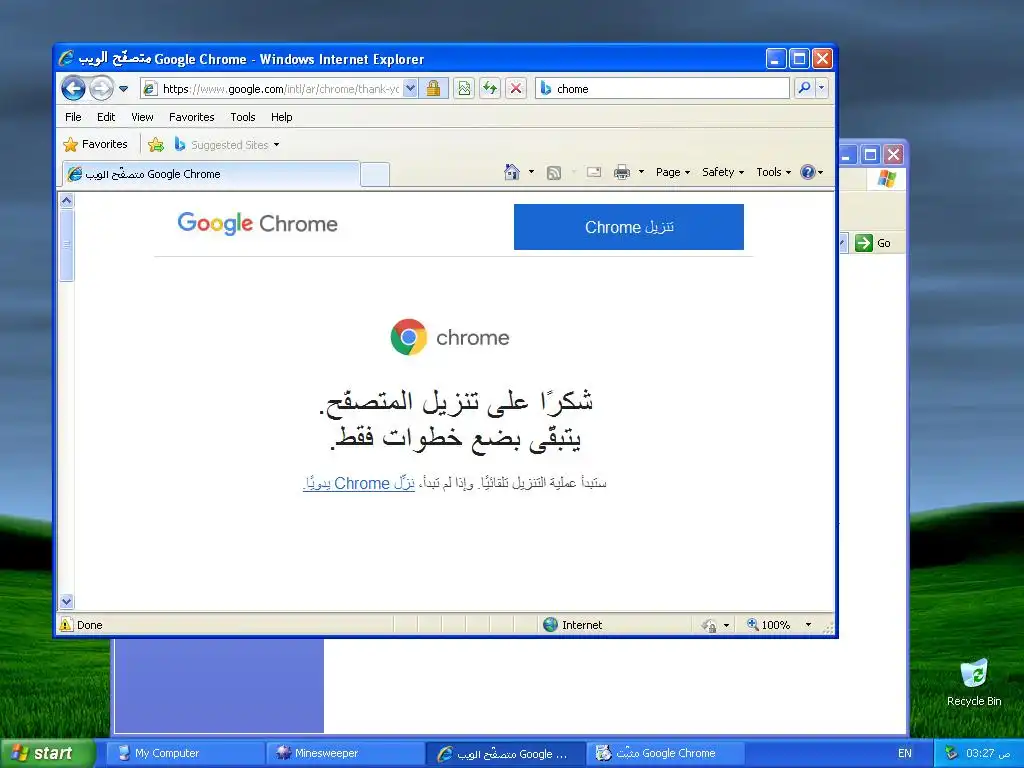Click the scrollbar down arrow
1024x768 pixels.
click(x=67, y=601)
